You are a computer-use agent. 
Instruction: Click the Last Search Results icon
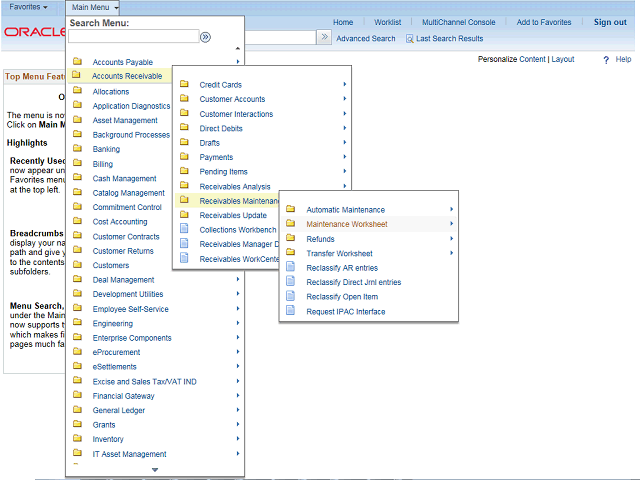[409, 39]
